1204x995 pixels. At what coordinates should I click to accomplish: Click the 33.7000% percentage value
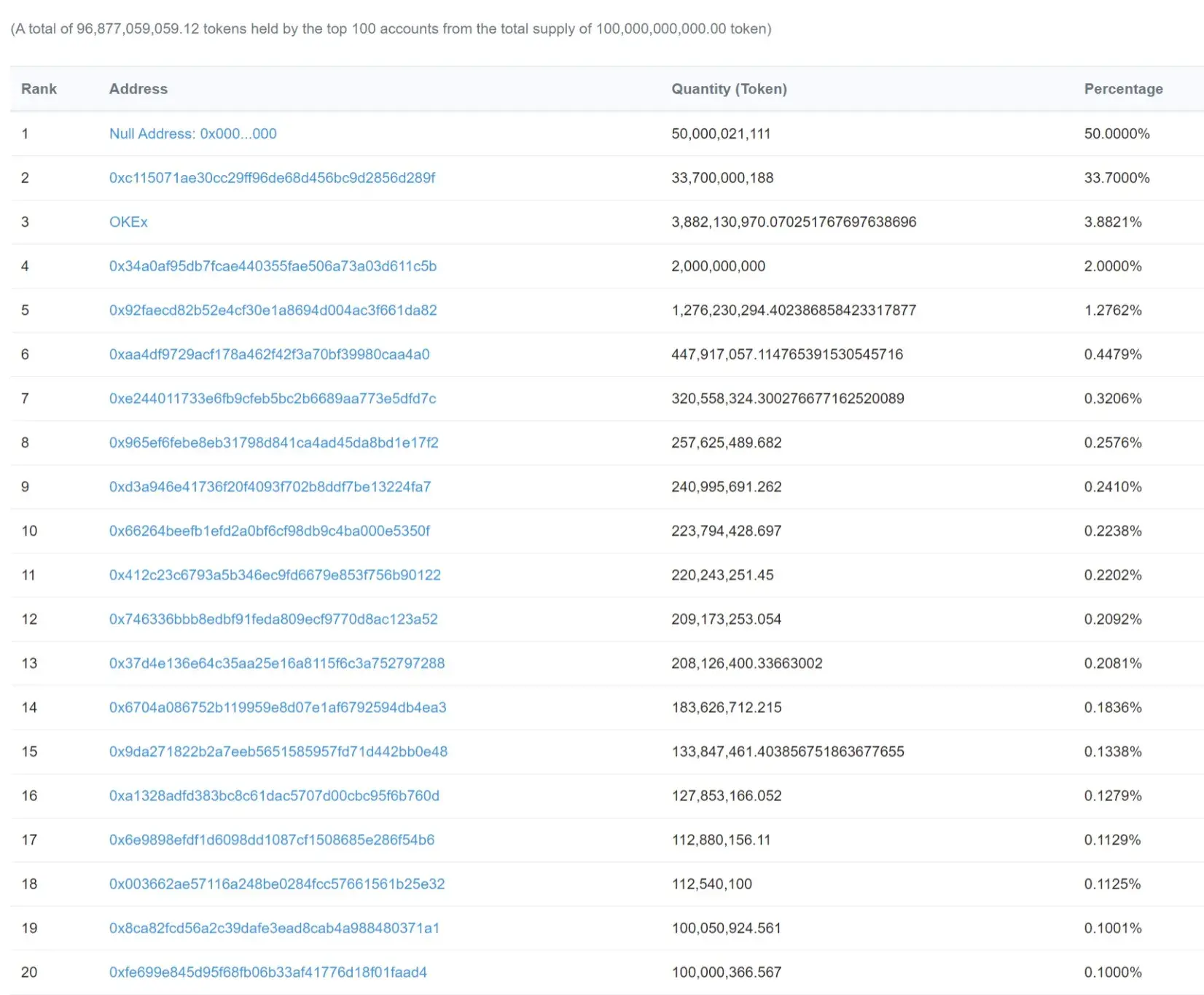point(1117,178)
